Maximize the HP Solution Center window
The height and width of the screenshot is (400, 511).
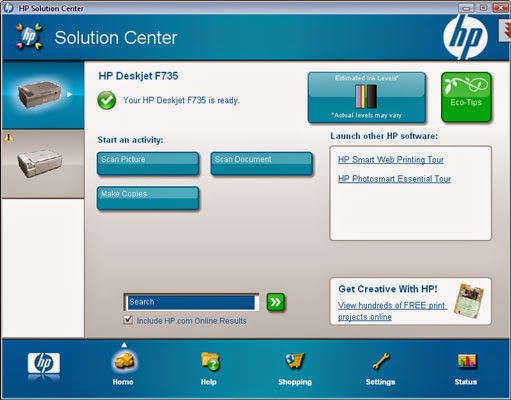coord(483,8)
